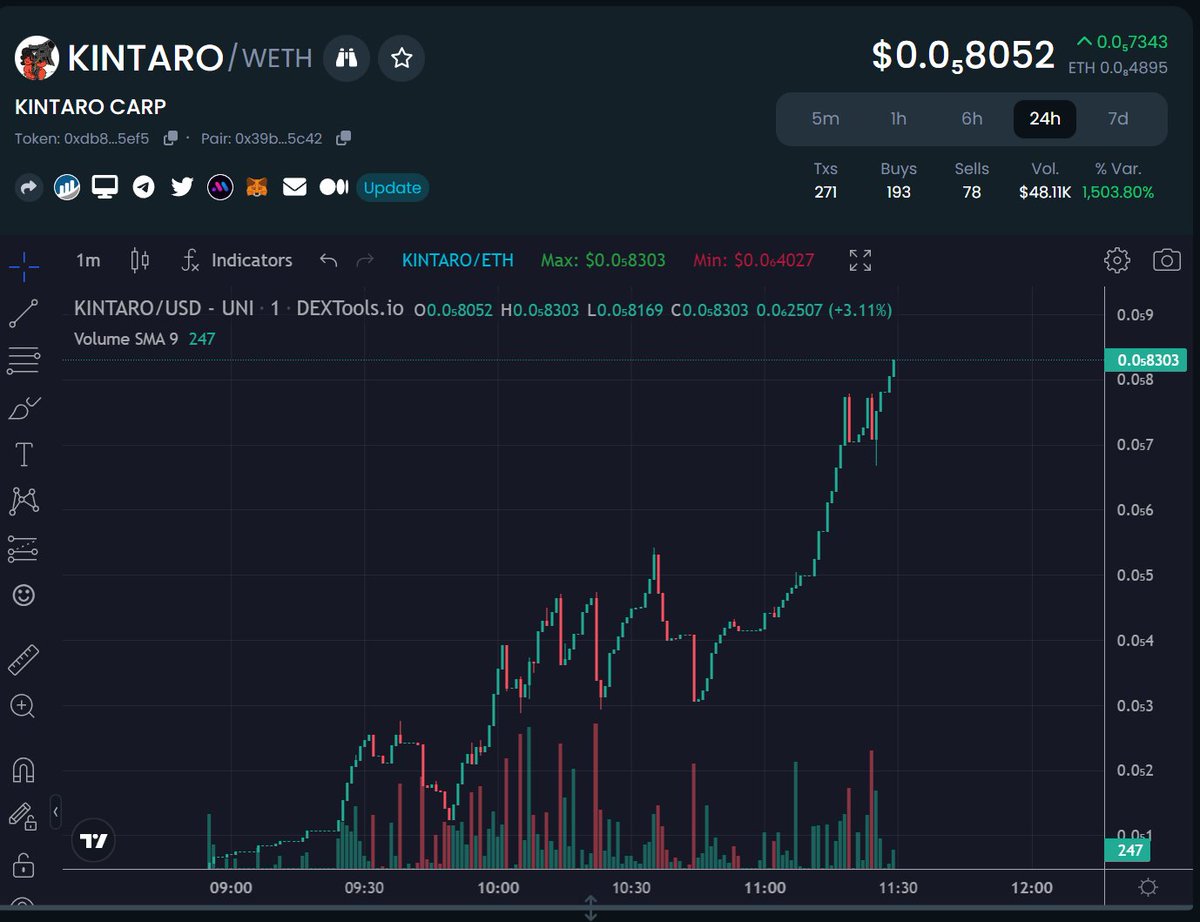Select the 5m timeframe tab
The width and height of the screenshot is (1200, 922).
point(825,119)
